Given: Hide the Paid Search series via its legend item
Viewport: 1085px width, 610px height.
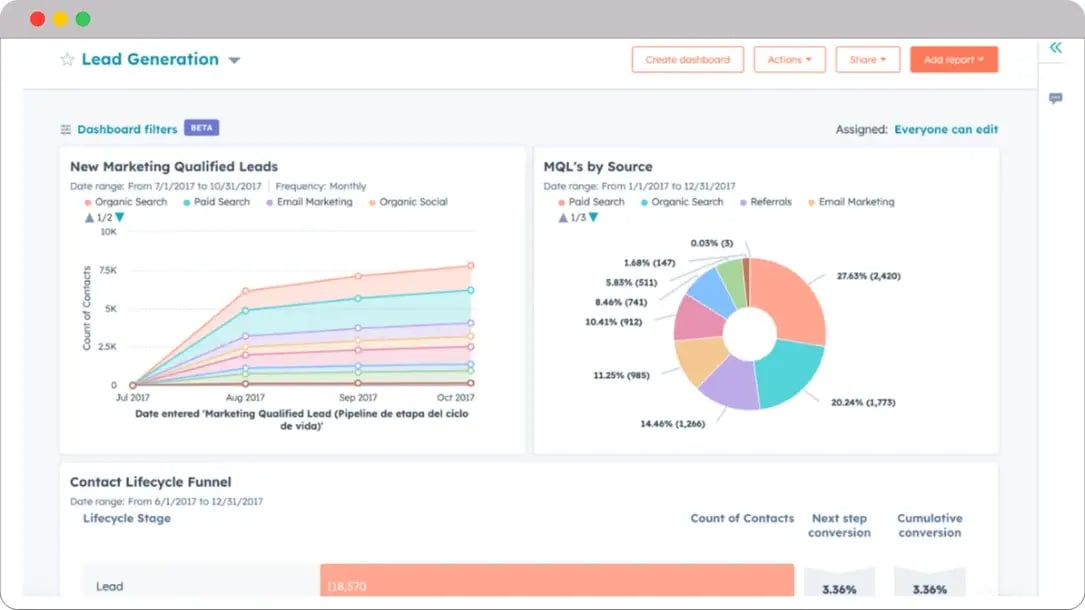Looking at the screenshot, I should [217, 202].
